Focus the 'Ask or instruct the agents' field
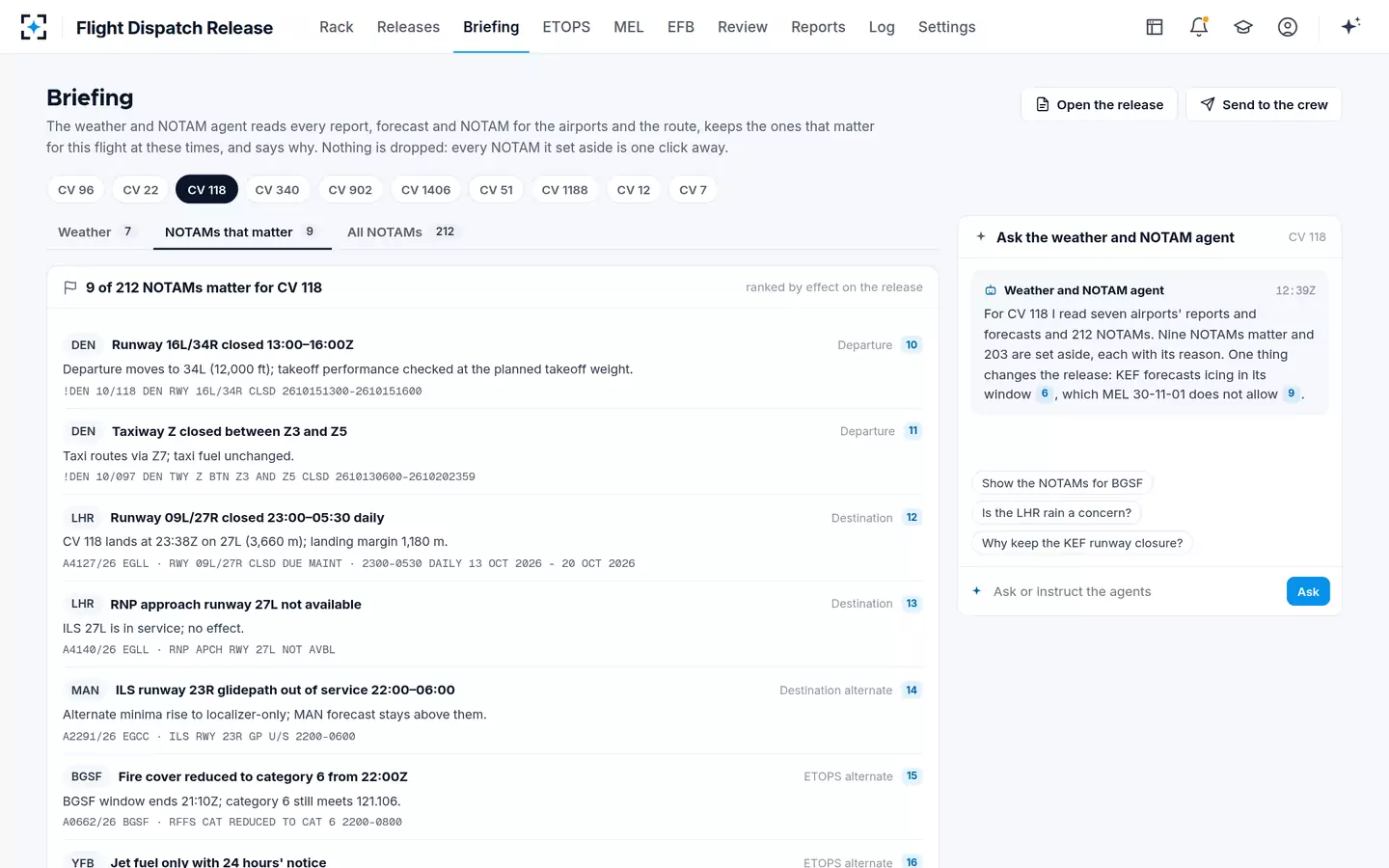Screen dimensions: 1389x868 tap(1133, 591)
